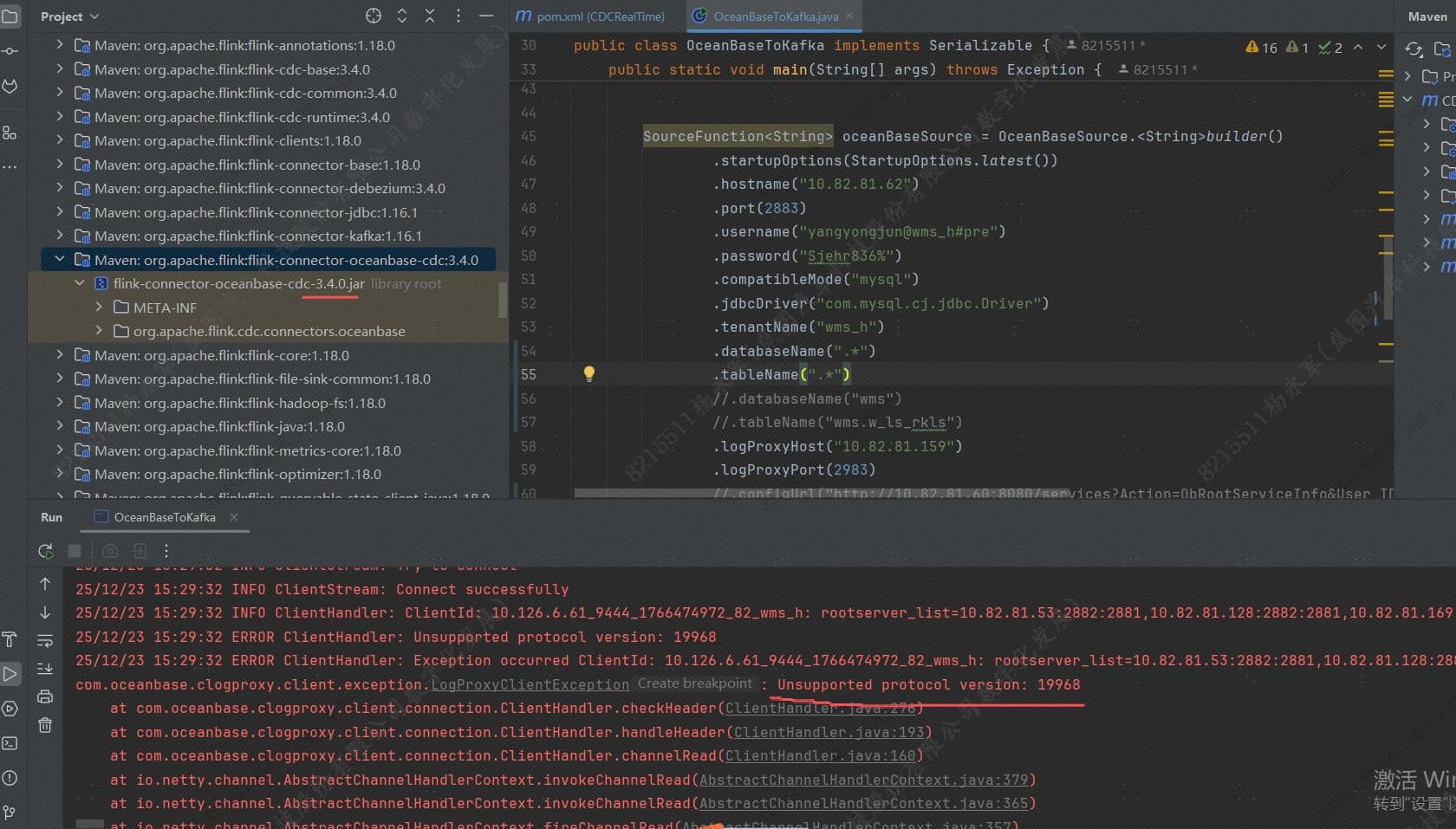Click the Select Opened File target icon
The image size is (1456, 829).
[x=374, y=16]
